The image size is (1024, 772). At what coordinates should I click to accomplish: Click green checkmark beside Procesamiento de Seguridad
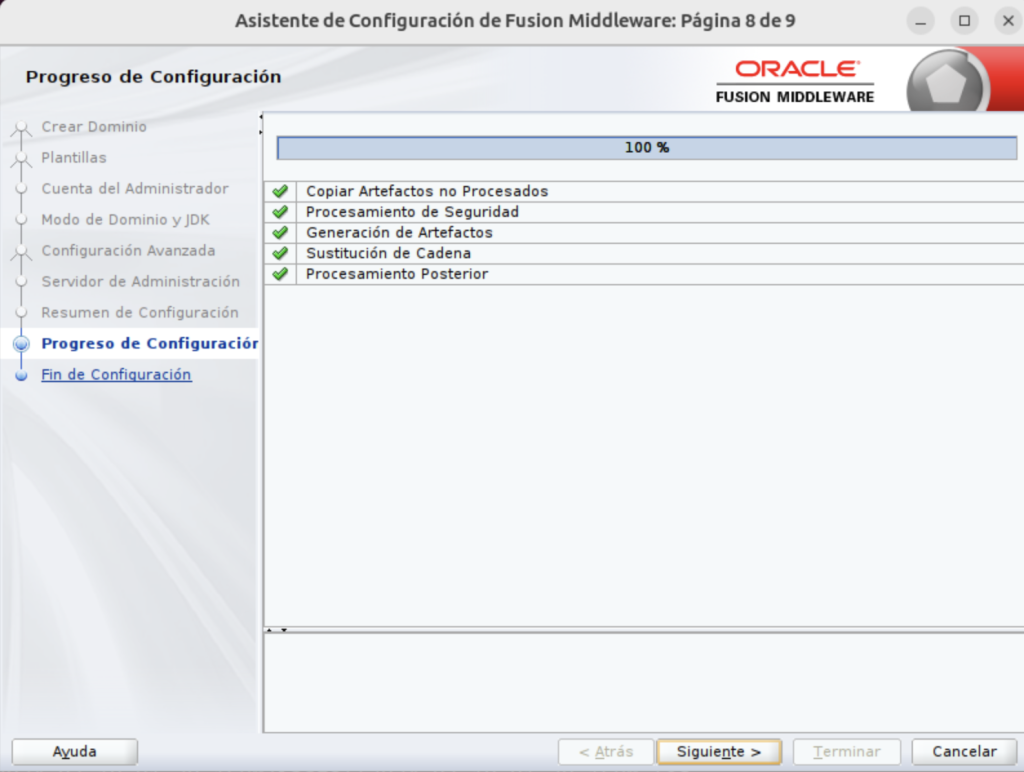pos(280,212)
